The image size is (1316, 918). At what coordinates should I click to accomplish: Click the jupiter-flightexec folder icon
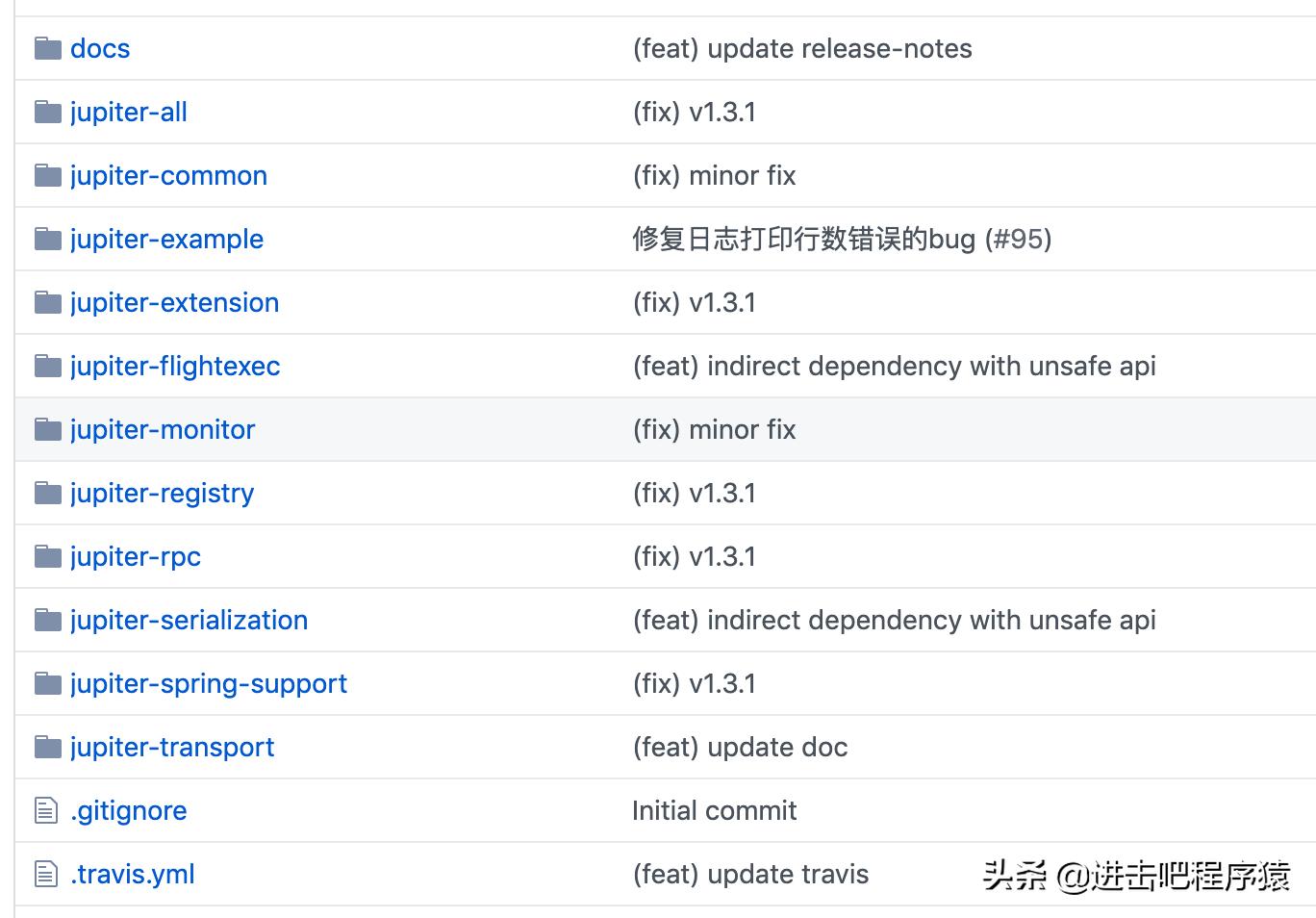[x=47, y=366]
